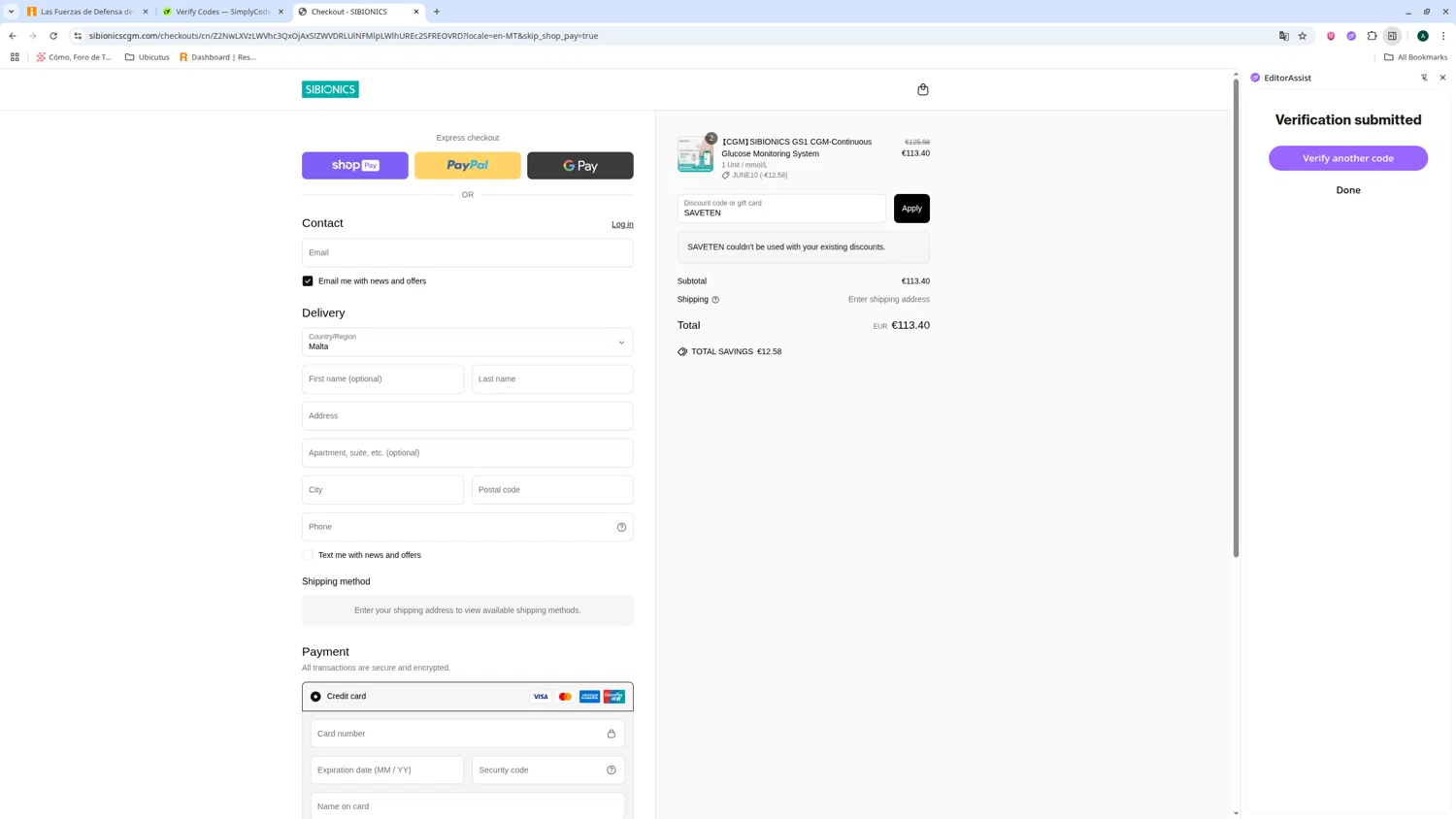Image resolution: width=1456 pixels, height=819 pixels.
Task: Focus the Postal code field
Action: (552, 490)
